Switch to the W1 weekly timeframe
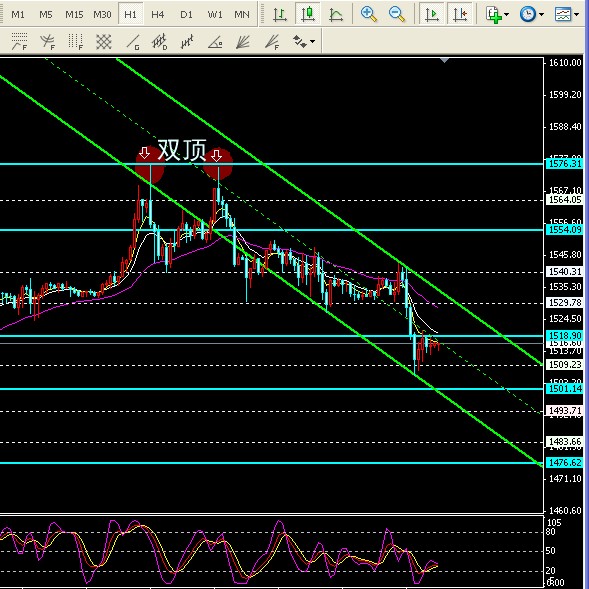 (x=215, y=15)
